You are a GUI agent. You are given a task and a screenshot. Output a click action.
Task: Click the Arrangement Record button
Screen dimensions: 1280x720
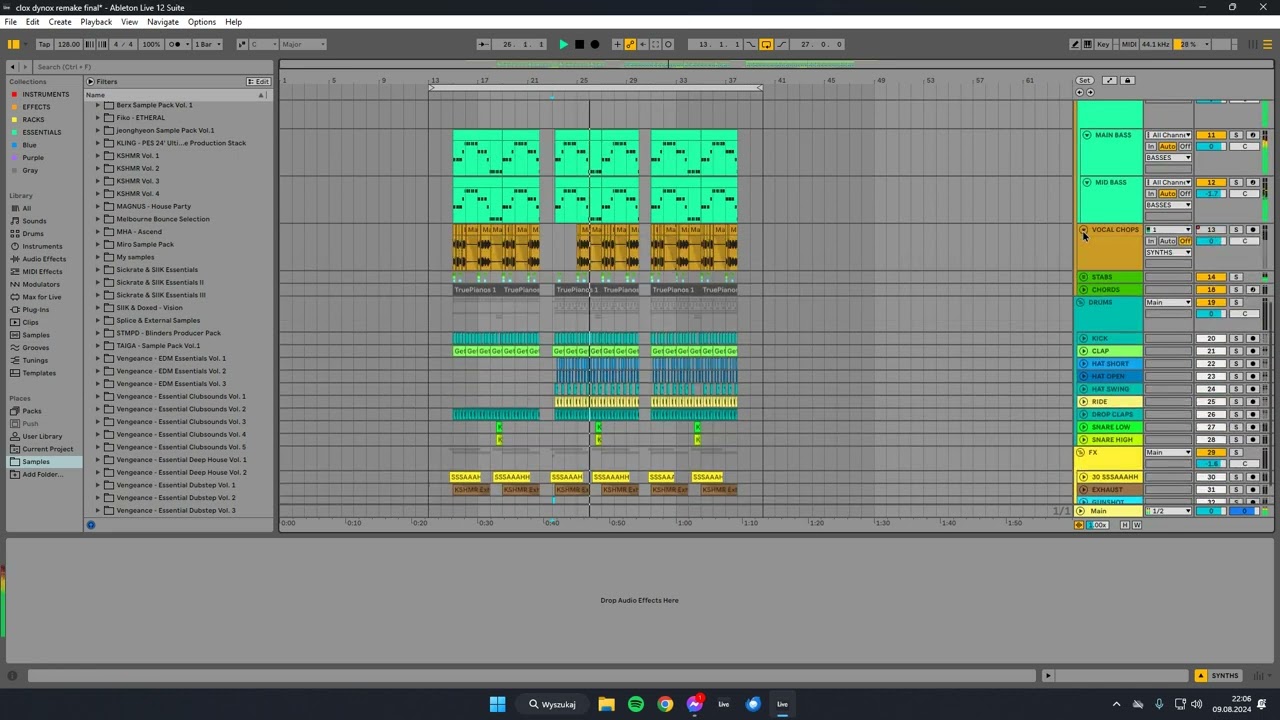click(x=595, y=44)
